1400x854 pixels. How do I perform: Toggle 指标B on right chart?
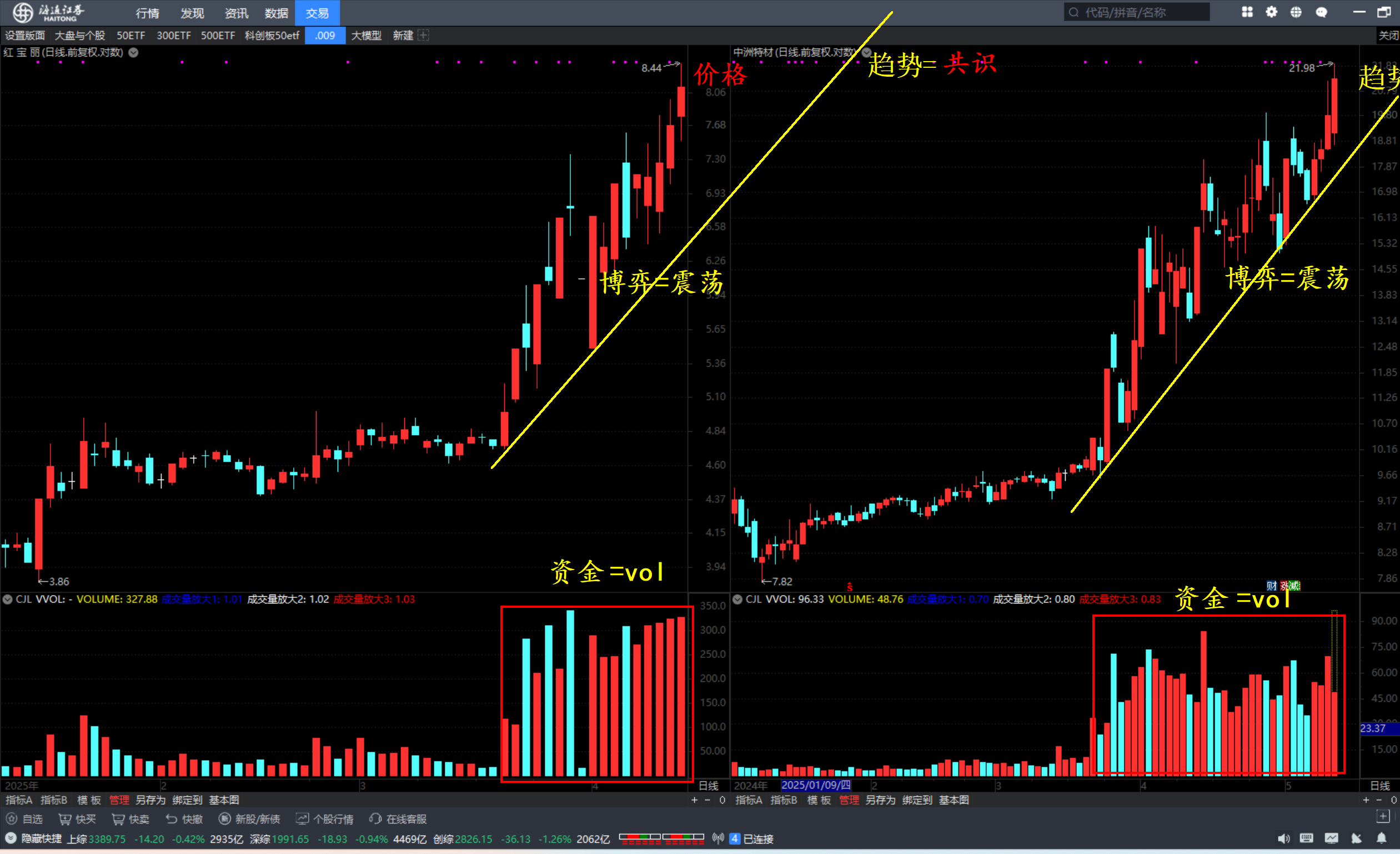pyautogui.click(x=784, y=800)
